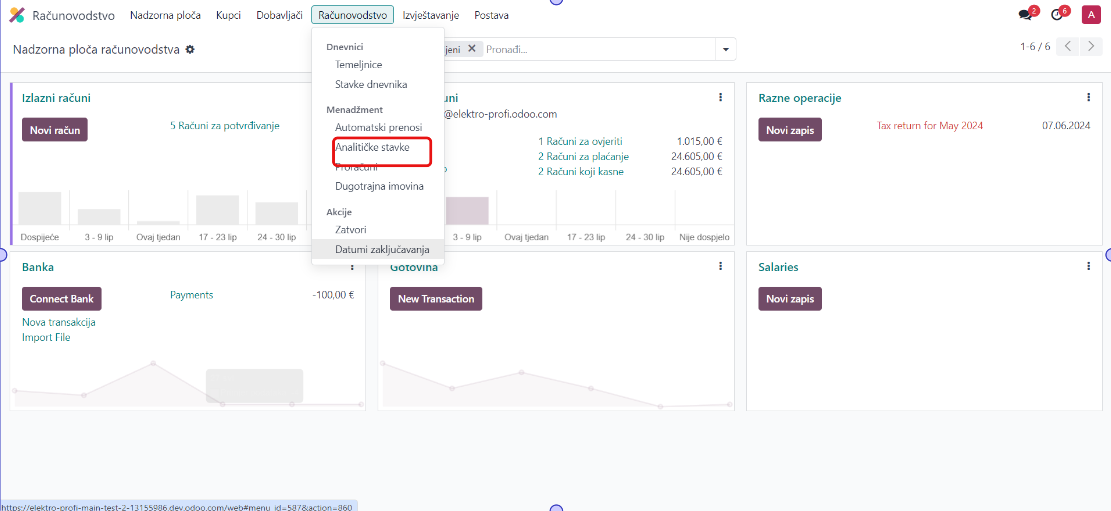Go to next page arrow

click(1090, 47)
